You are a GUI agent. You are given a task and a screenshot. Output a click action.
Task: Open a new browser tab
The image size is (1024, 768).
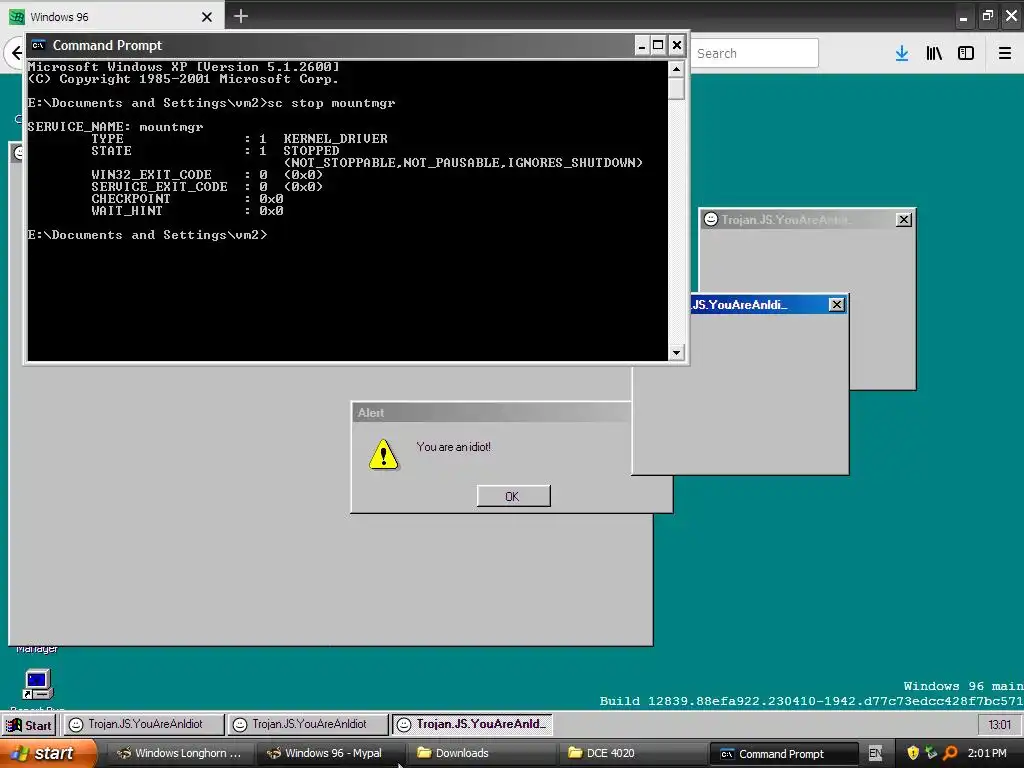pos(241,16)
